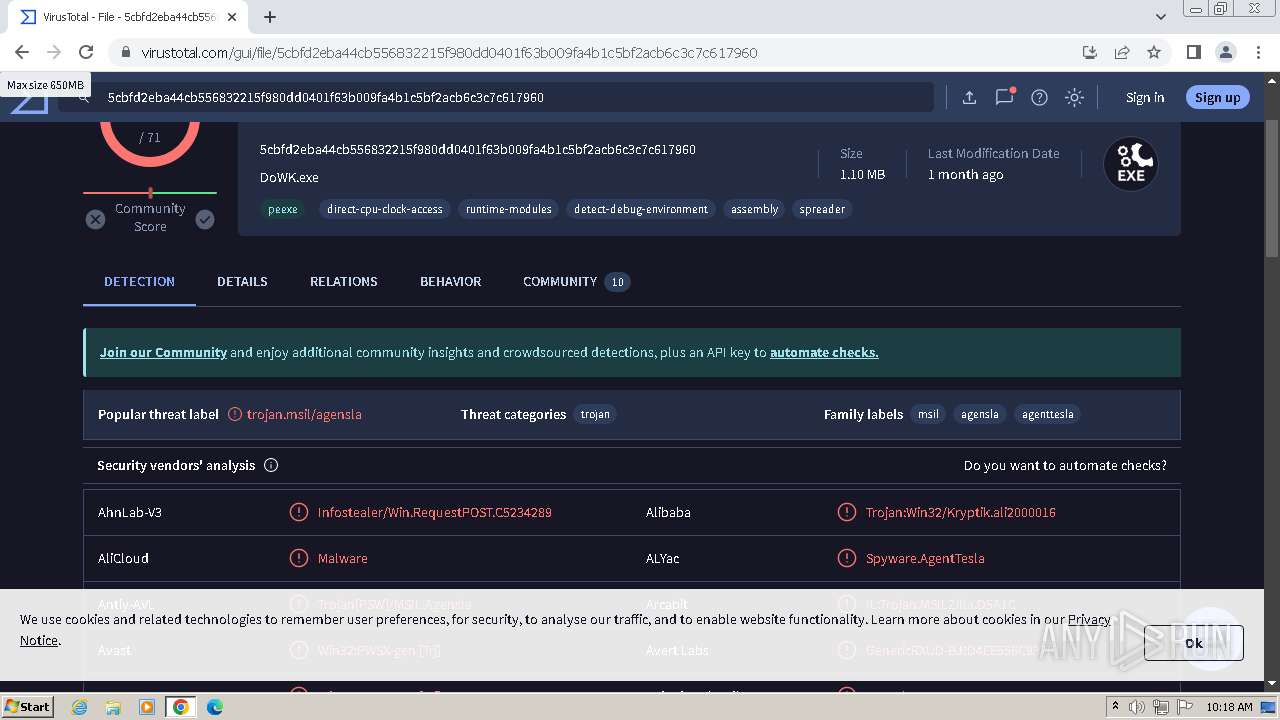Click the browser back arrow
This screenshot has height=720, width=1280.
pyautogui.click(x=22, y=52)
